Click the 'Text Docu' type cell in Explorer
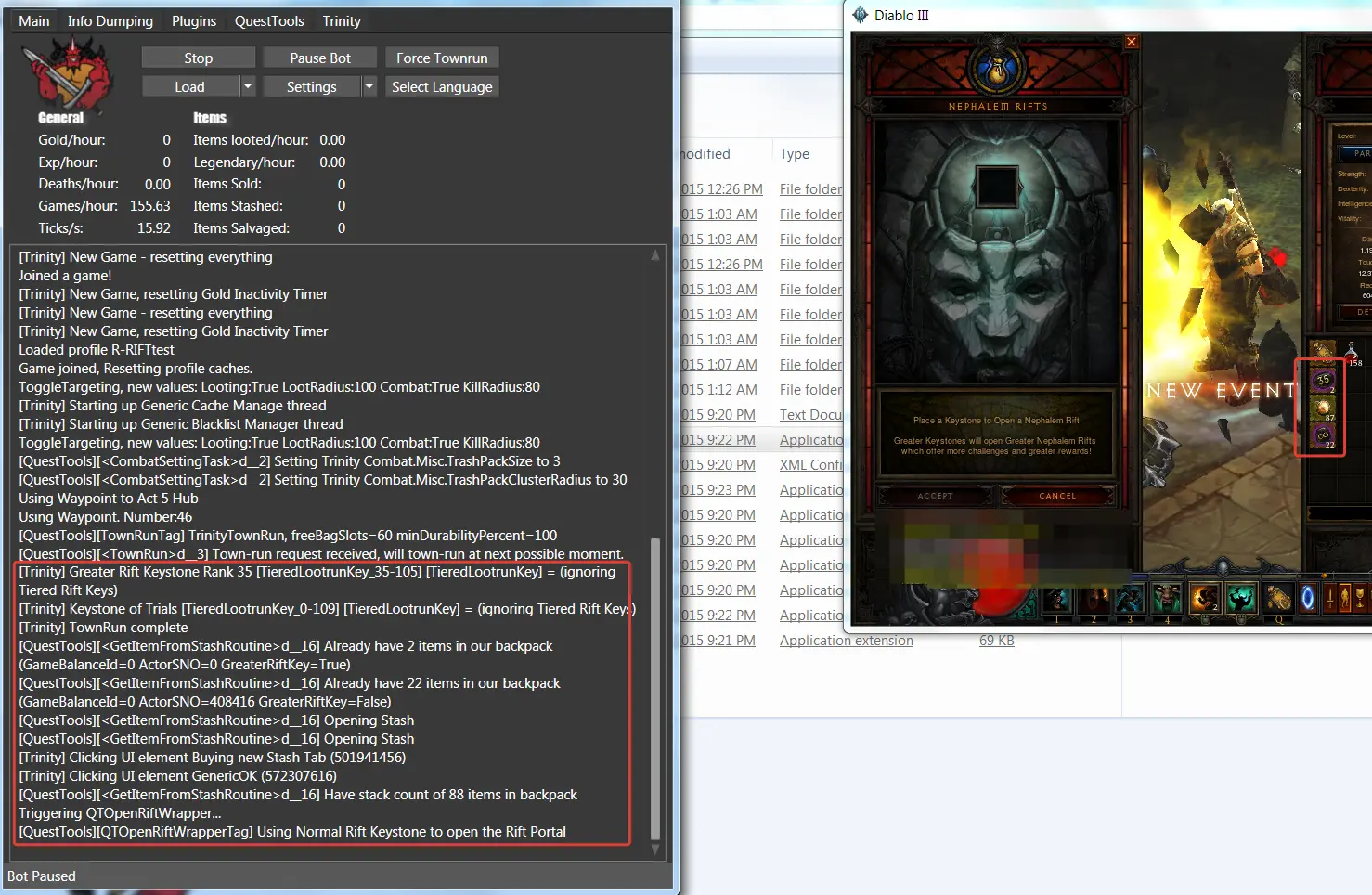1372x895 pixels. click(x=810, y=415)
